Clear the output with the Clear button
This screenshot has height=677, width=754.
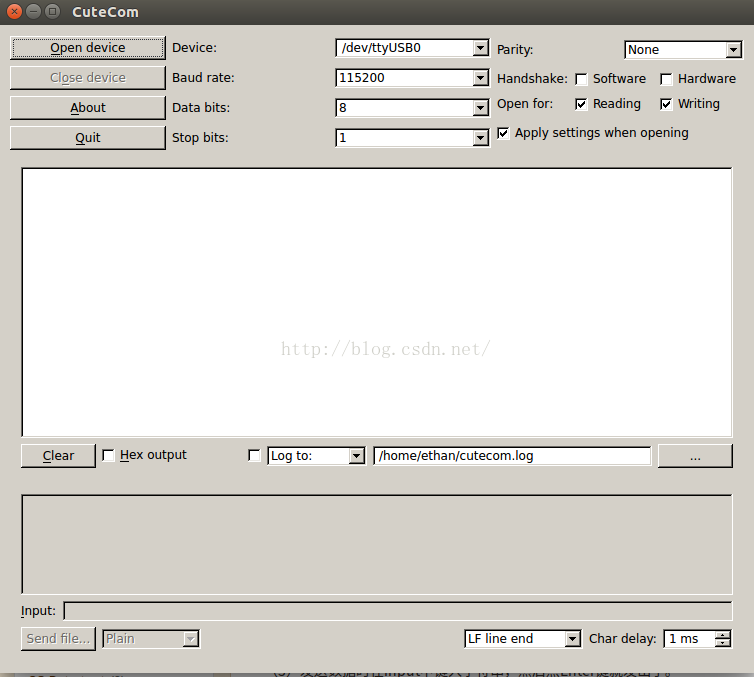(x=58, y=456)
